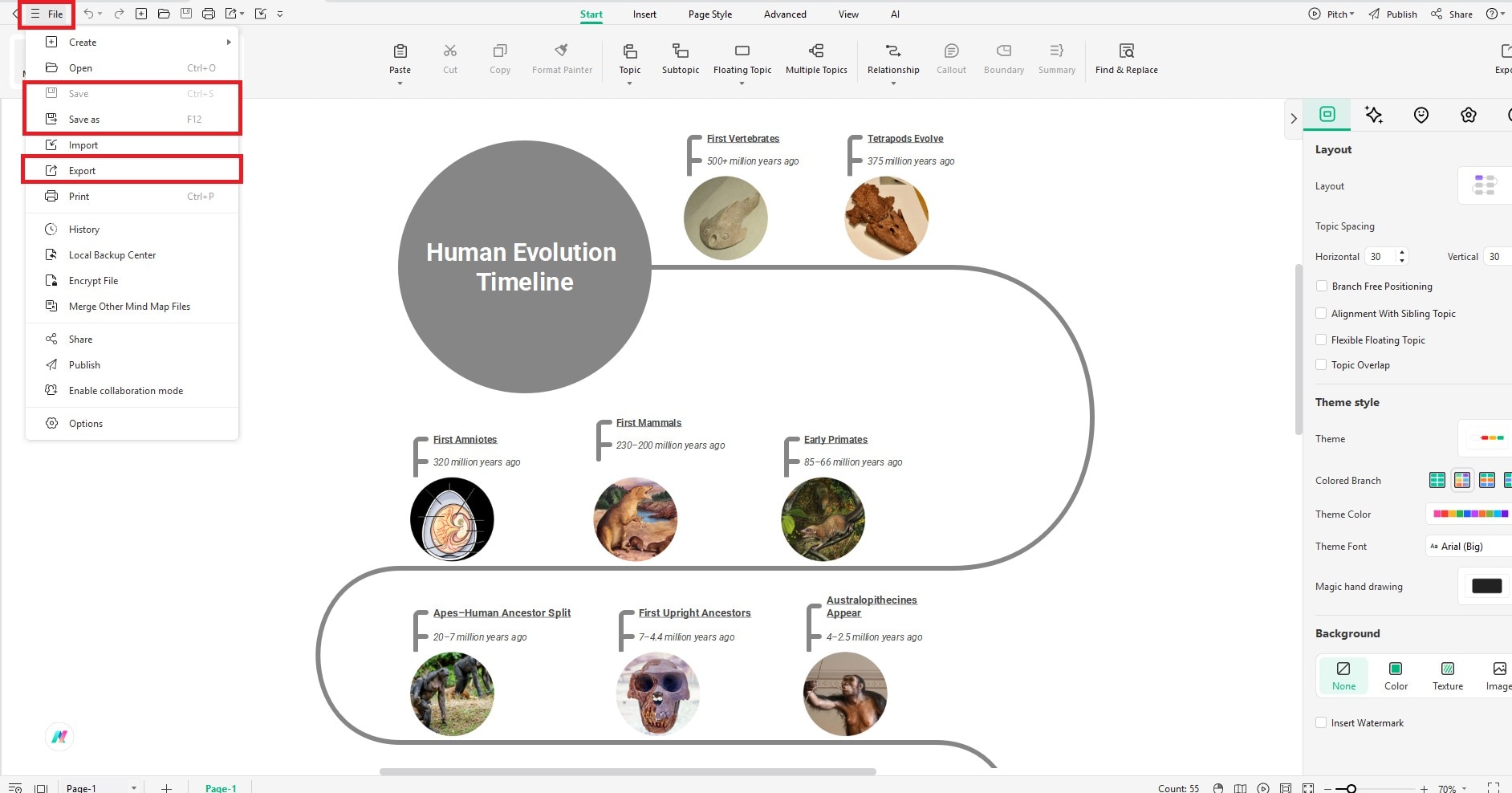
Task: Click the import icon in quick toolbar
Action: click(260, 14)
